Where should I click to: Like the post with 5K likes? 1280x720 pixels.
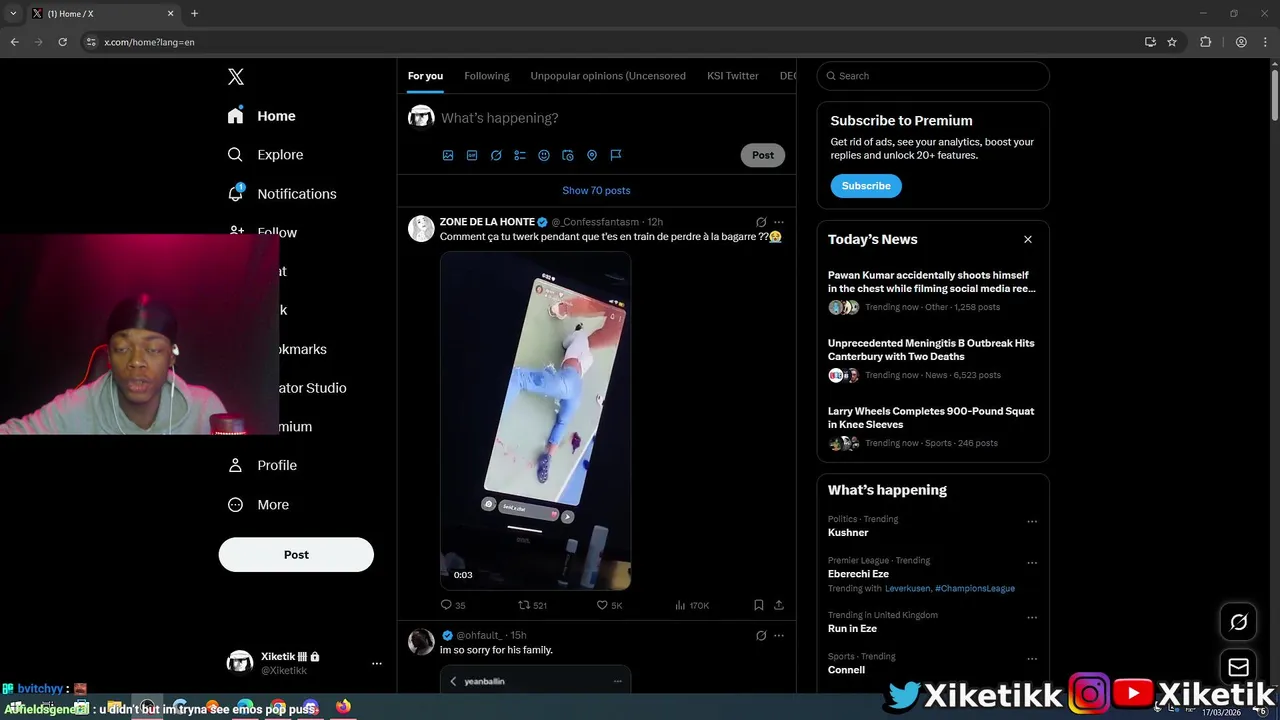coord(609,605)
